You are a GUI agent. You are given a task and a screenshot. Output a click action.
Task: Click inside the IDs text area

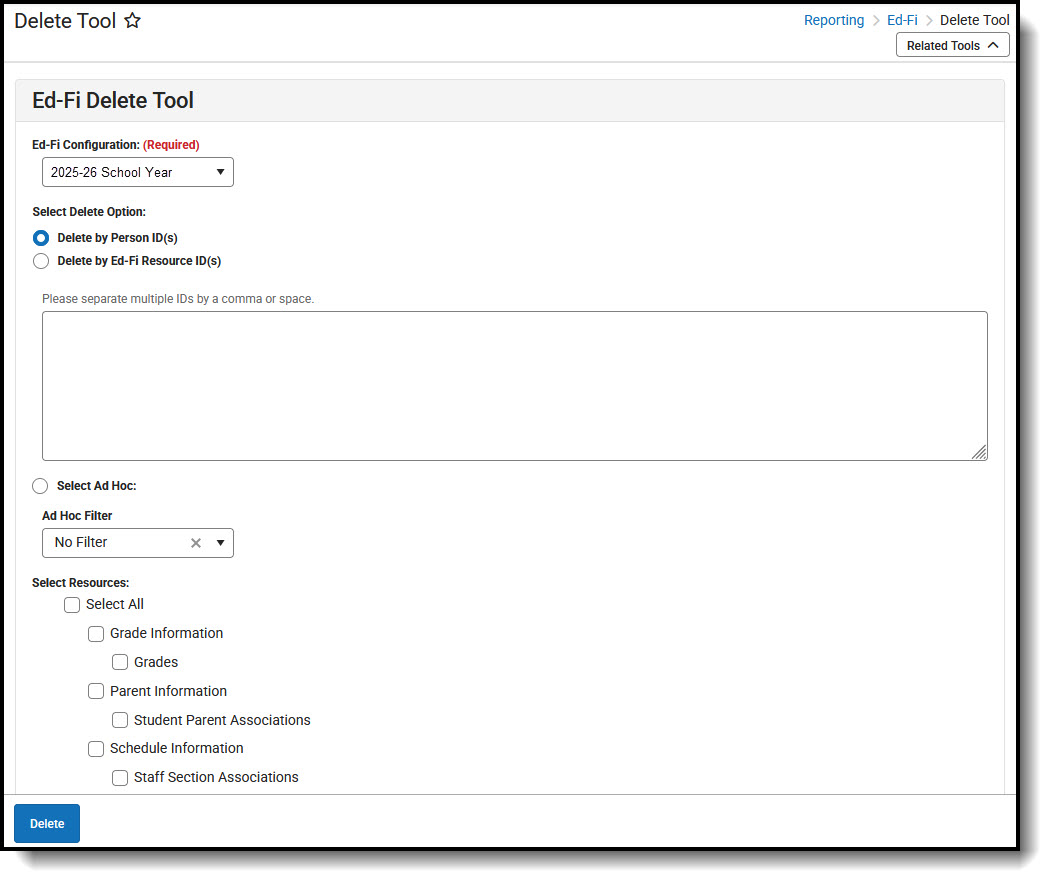(x=515, y=385)
